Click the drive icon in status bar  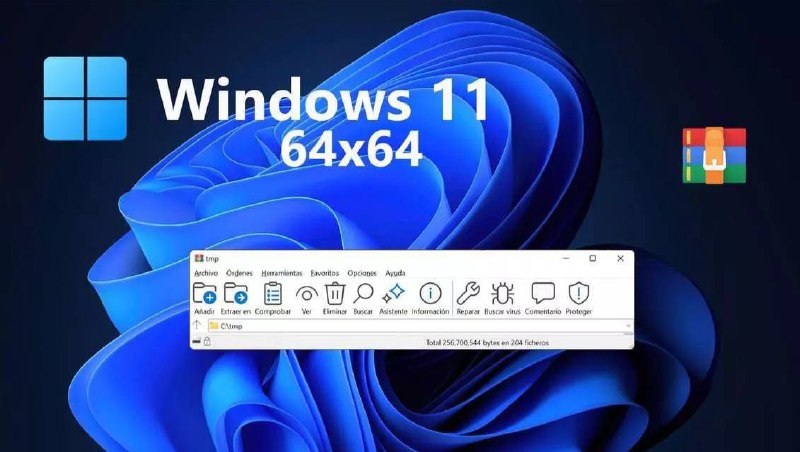pyautogui.click(x=196, y=342)
